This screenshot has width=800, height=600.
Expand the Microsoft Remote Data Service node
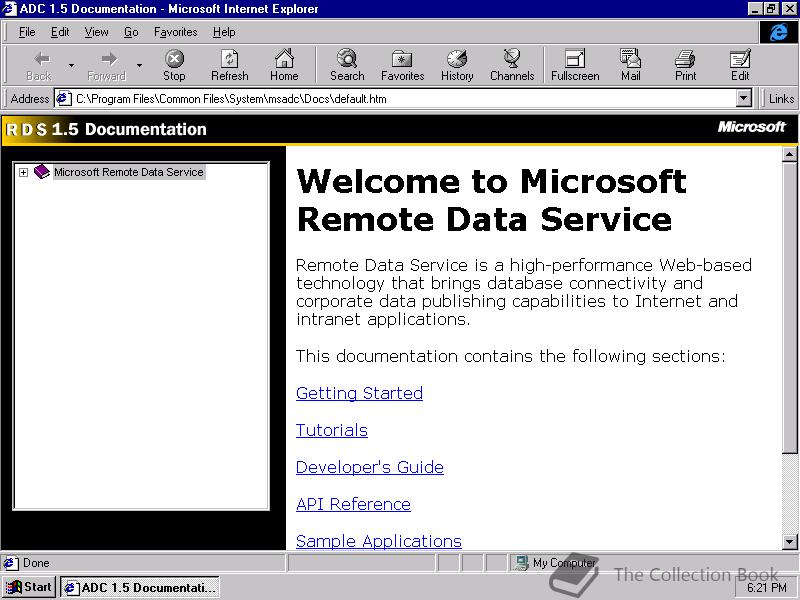point(23,172)
